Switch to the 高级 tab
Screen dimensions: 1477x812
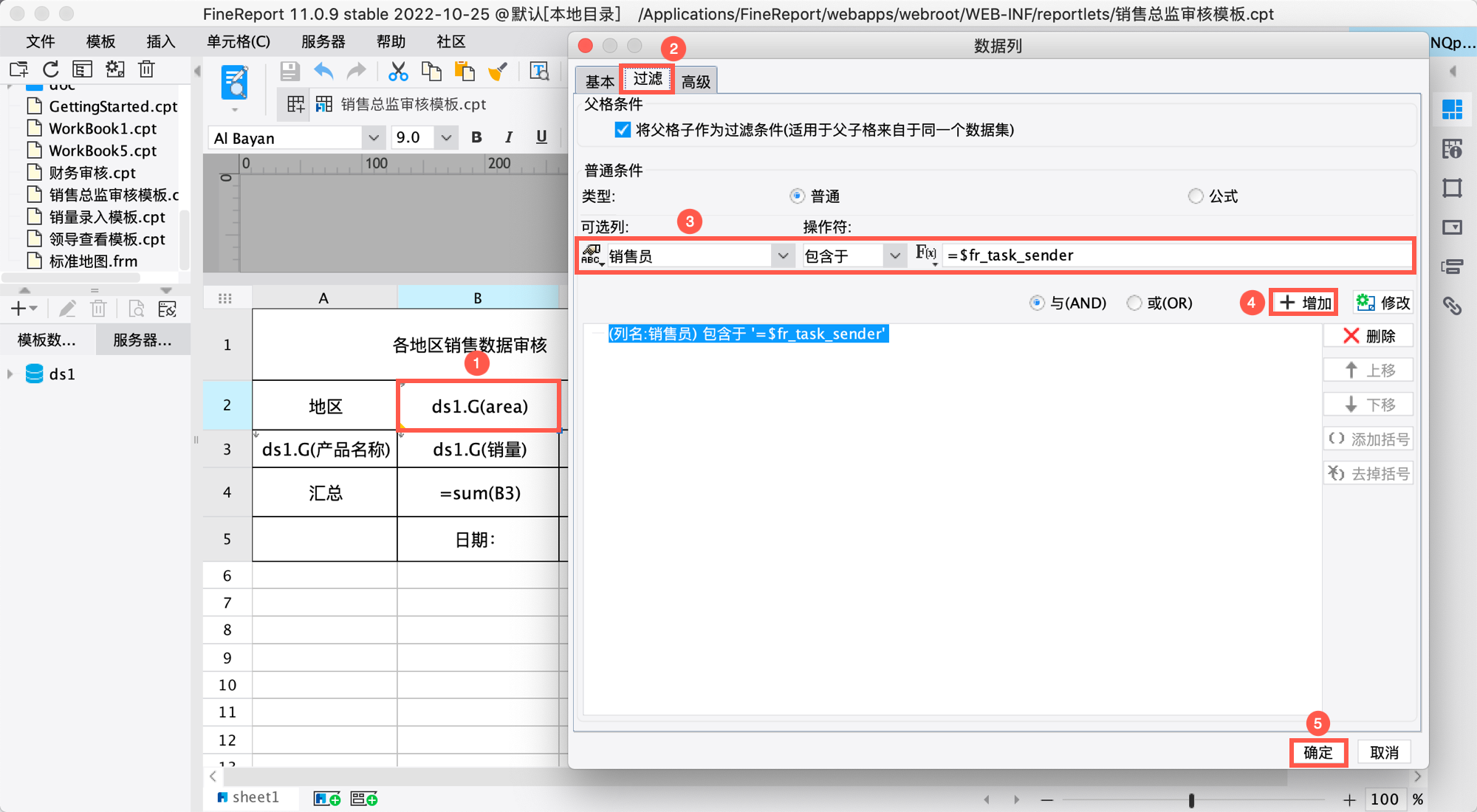(x=696, y=82)
